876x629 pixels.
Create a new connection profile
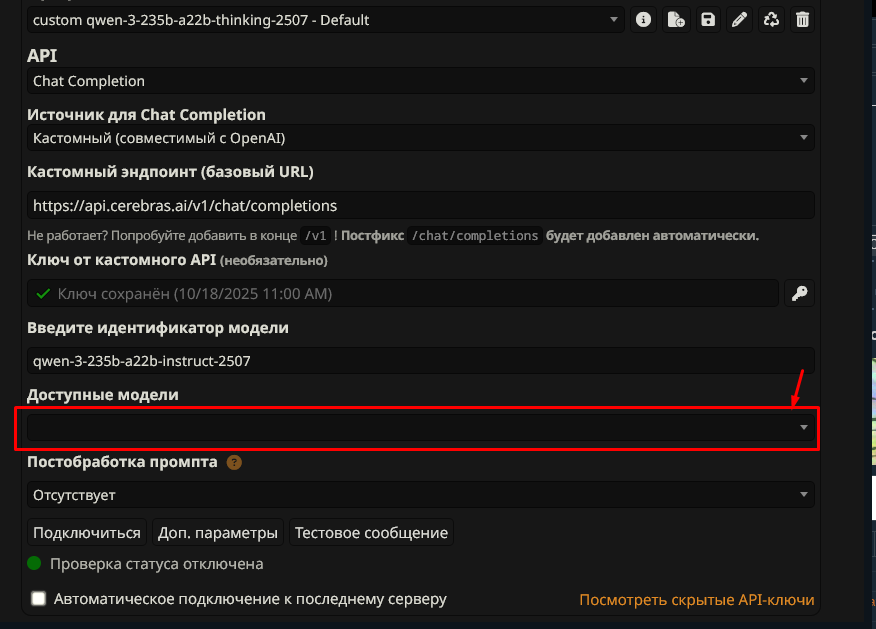coord(676,19)
